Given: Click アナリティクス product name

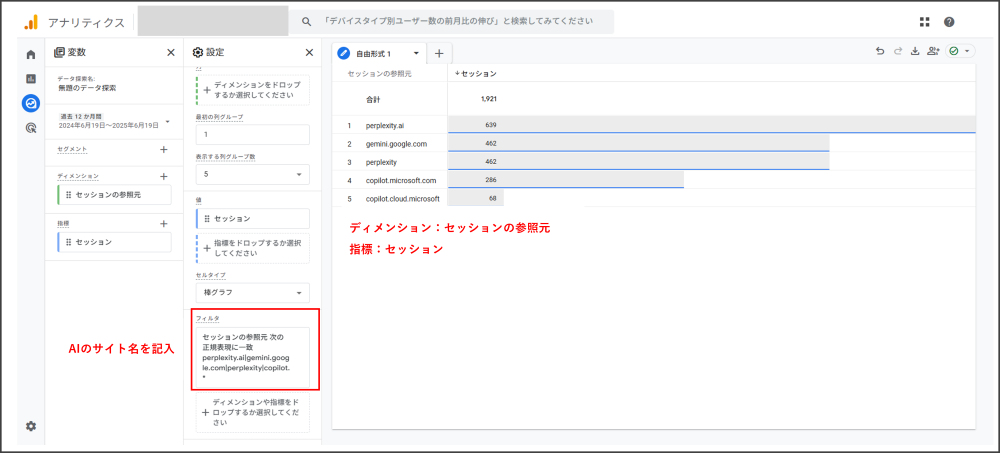Looking at the screenshot, I should (x=86, y=22).
